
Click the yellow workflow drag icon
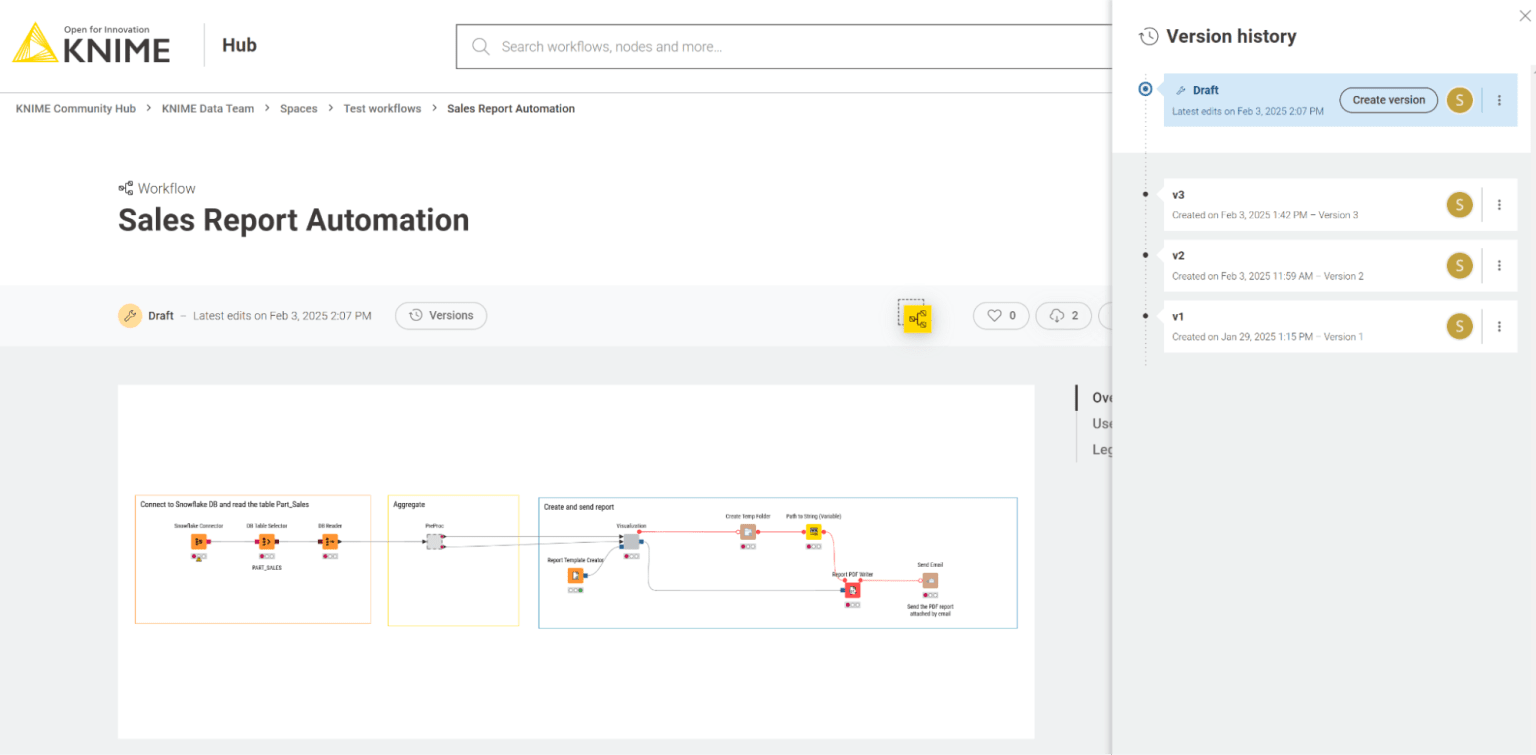coord(917,319)
